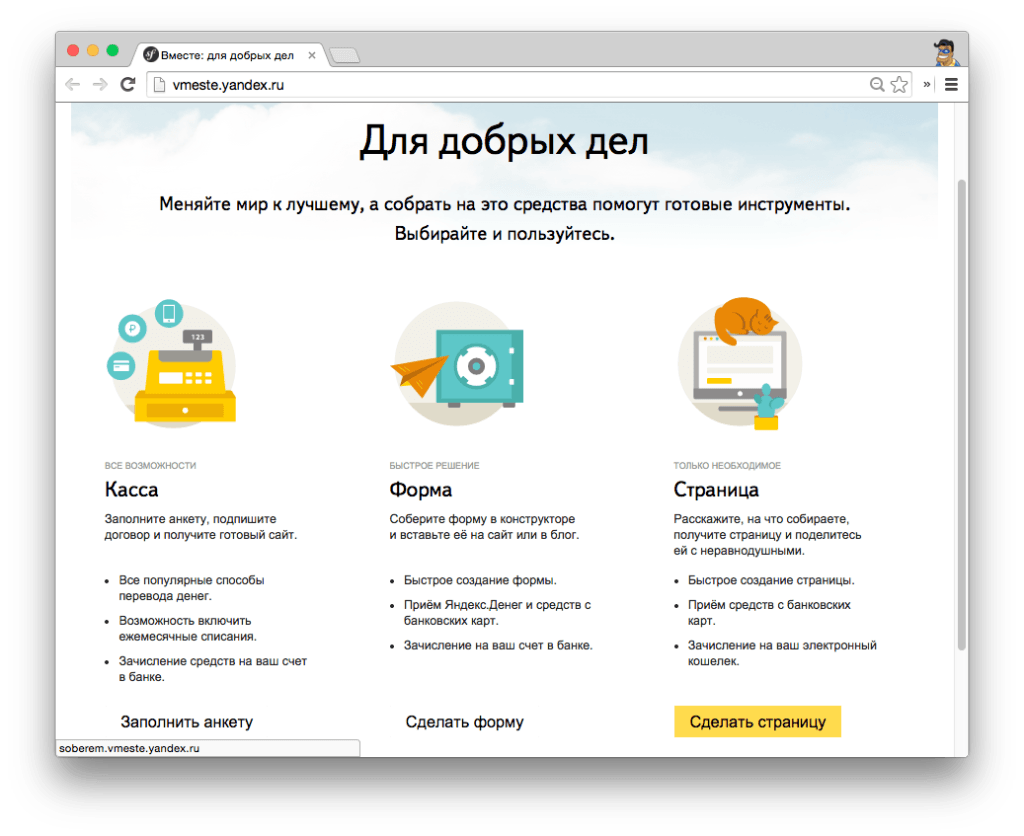Screen dimensions: 1024x836
Task: Click the browser forward arrow
Action: click(x=99, y=85)
